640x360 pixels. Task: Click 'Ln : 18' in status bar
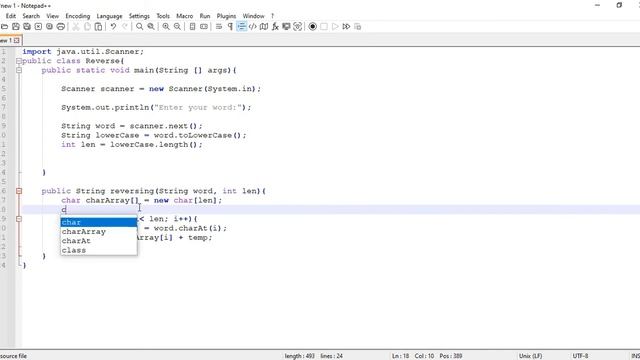[x=400, y=356]
